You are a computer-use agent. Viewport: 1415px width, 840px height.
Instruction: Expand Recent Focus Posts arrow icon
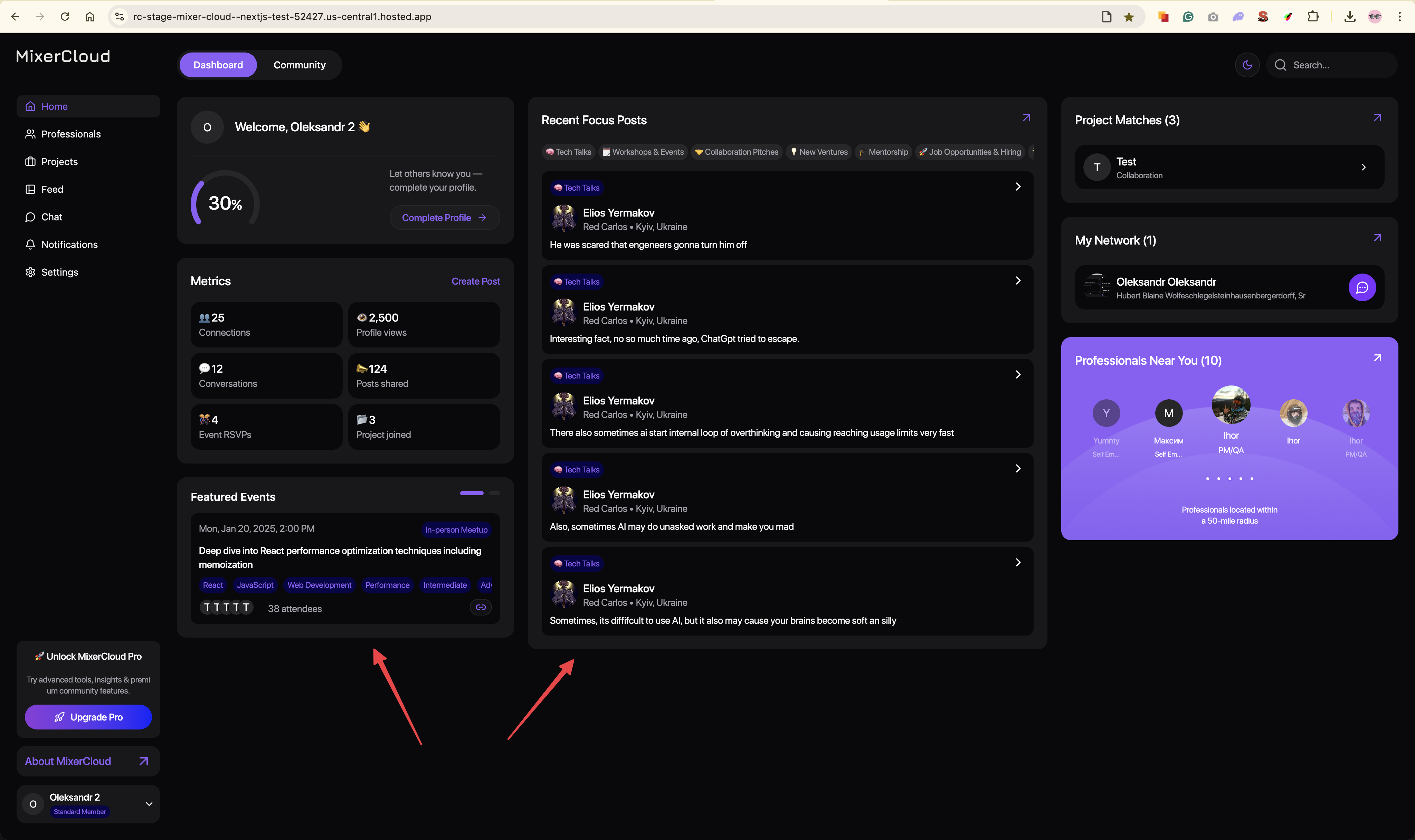coord(1026,118)
